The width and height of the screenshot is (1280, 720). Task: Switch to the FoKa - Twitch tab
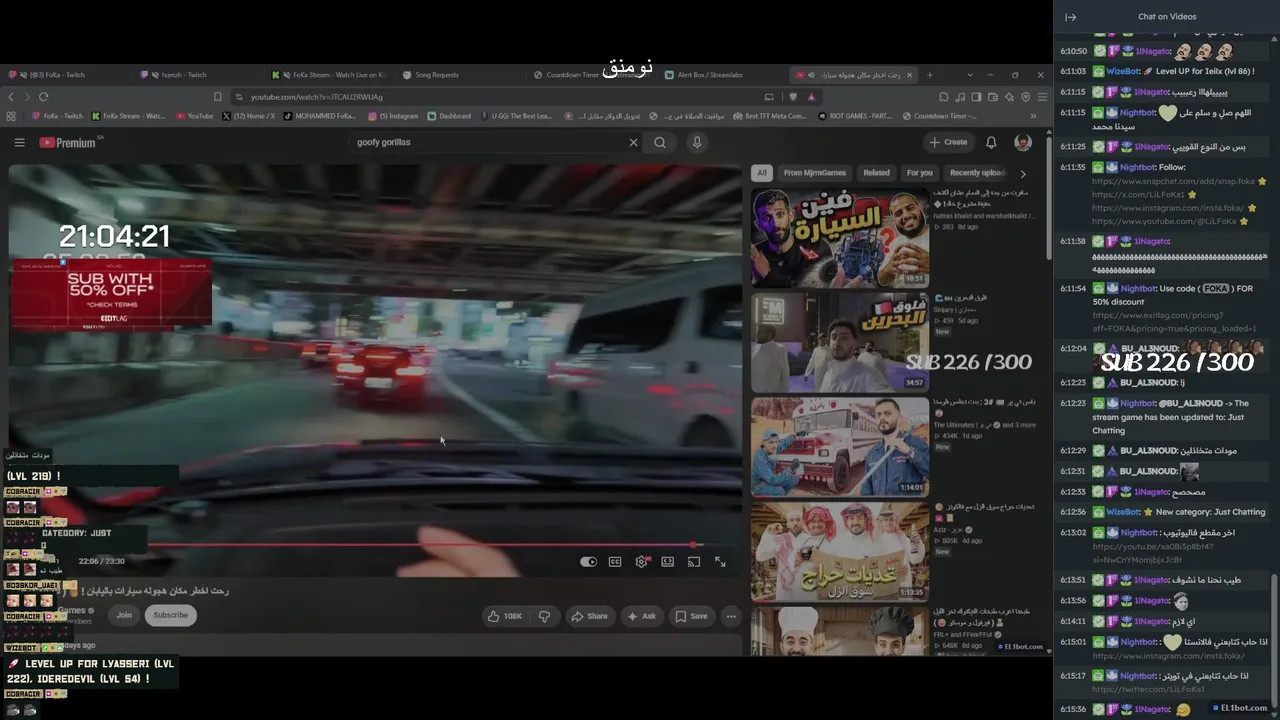pyautogui.click(x=66, y=75)
